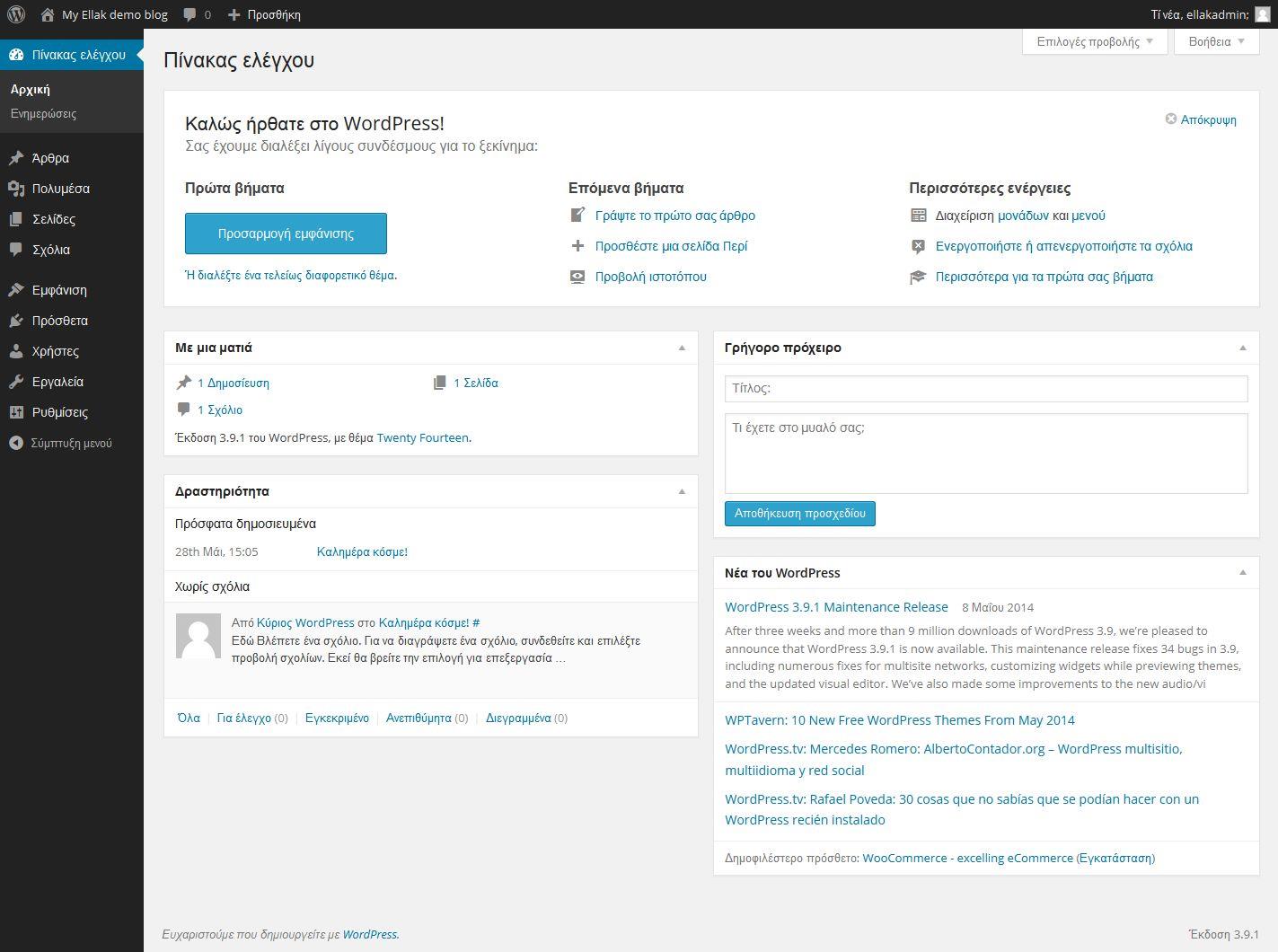Collapse the Δραστηριότητα widget
The width and height of the screenshot is (1278, 952).
682,491
